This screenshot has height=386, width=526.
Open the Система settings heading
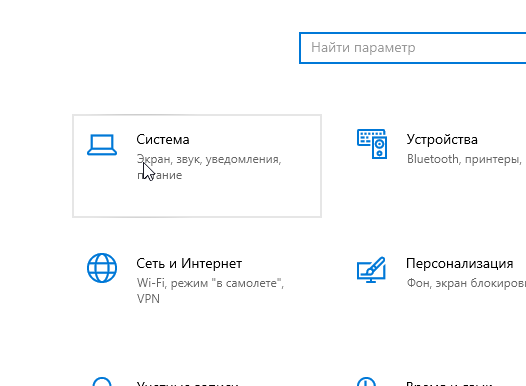click(x=163, y=140)
